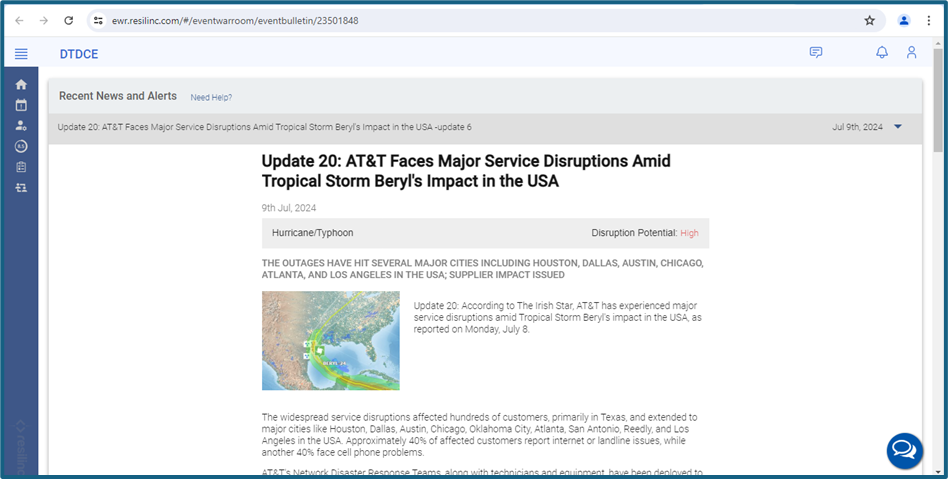This screenshot has width=948, height=479.
Task: Click the paragraph about widespread service disruptions
Action: pyautogui.click(x=479, y=435)
